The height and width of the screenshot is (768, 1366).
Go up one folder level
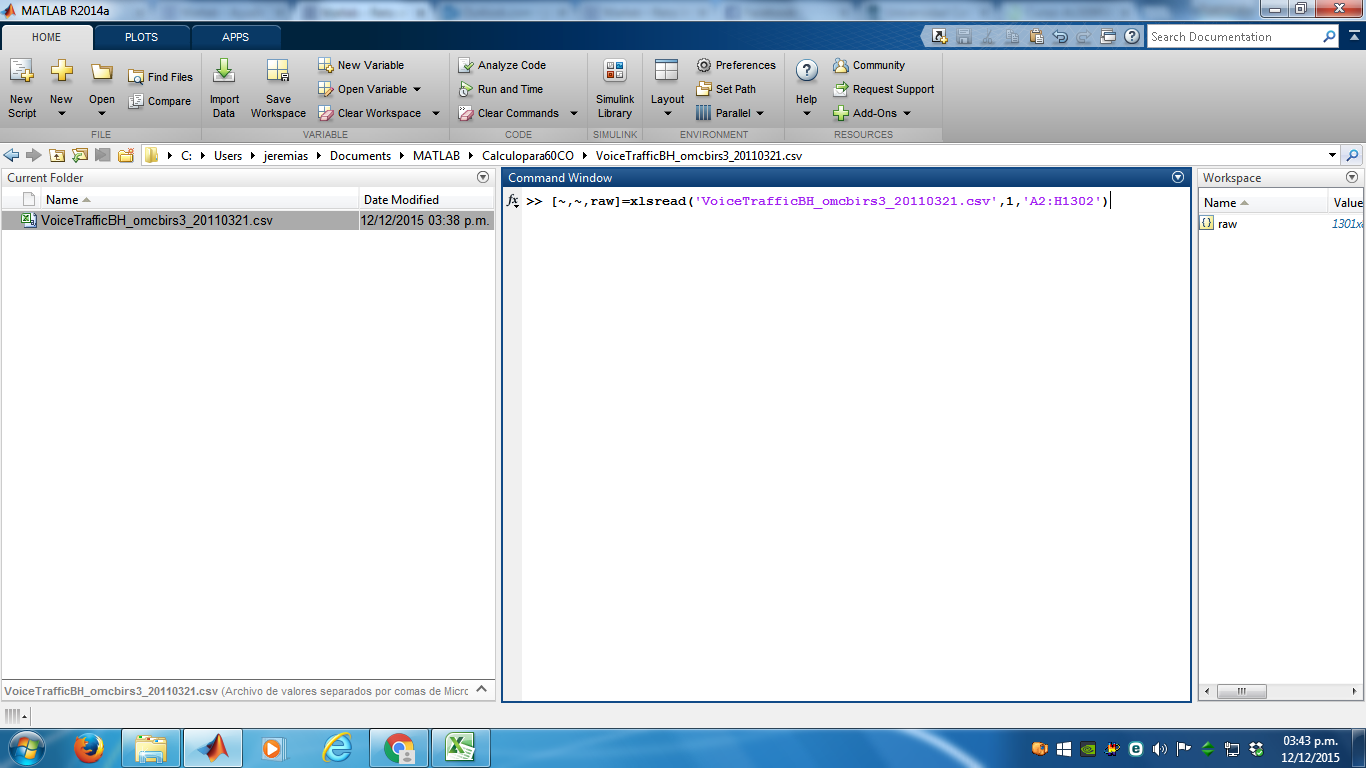coord(57,156)
